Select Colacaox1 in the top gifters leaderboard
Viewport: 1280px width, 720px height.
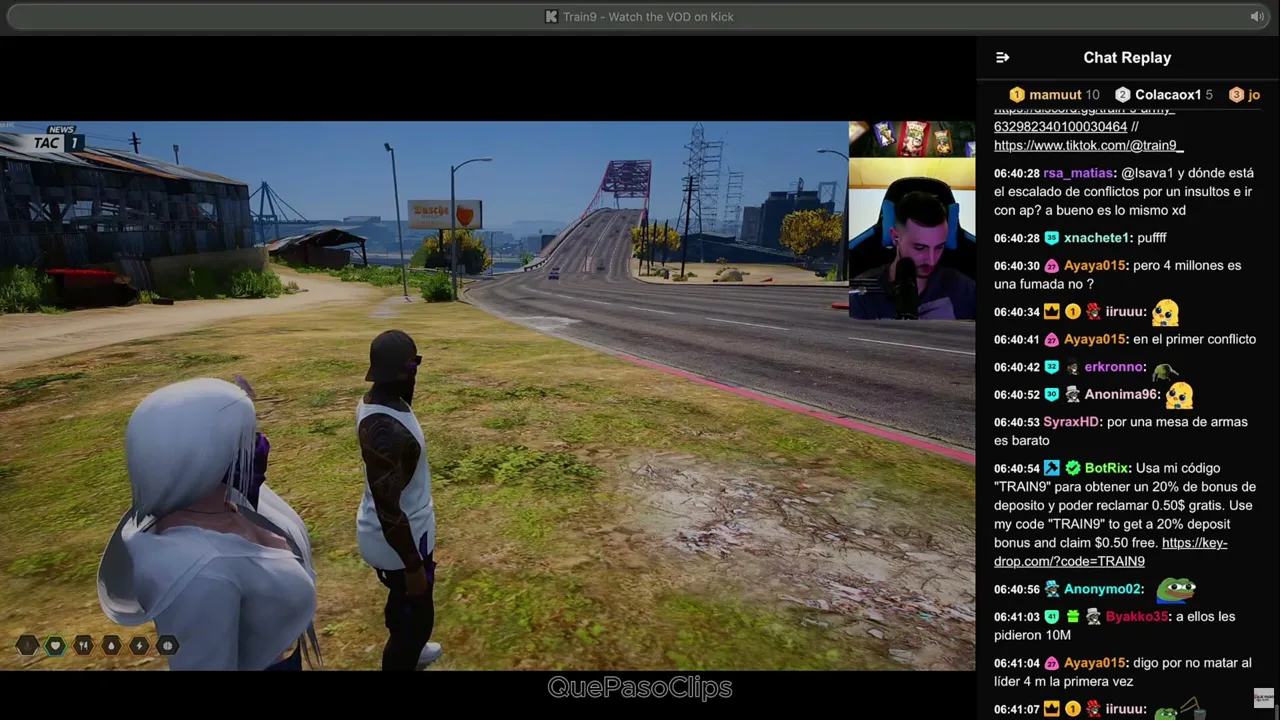[x=1168, y=95]
